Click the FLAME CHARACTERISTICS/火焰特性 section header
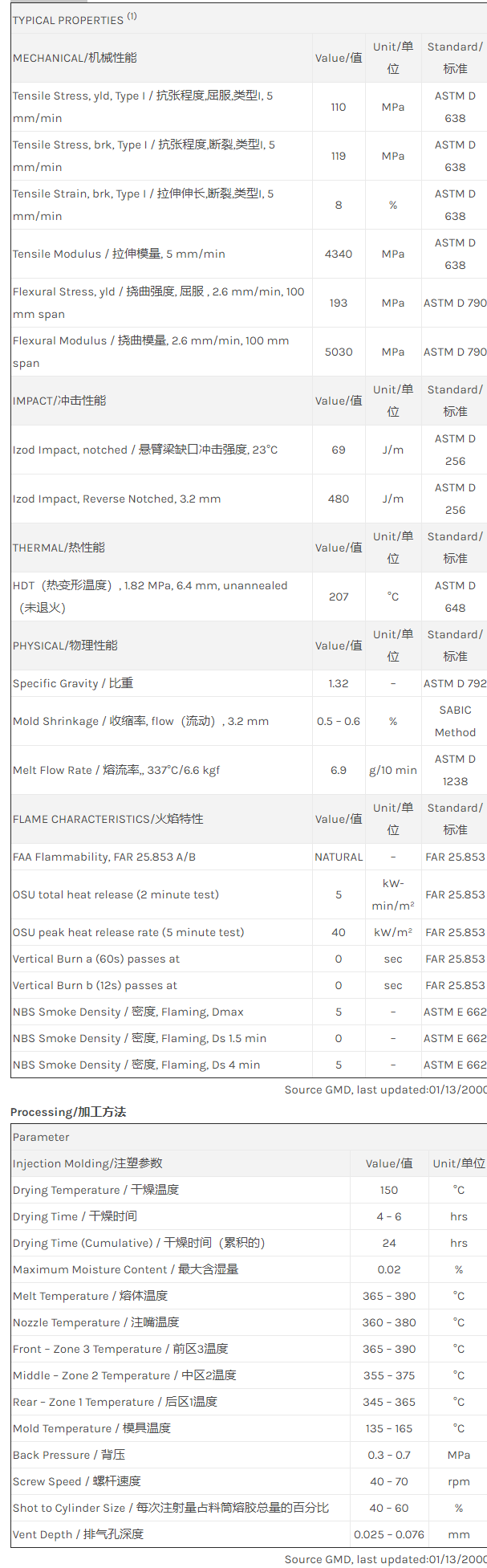The width and height of the screenshot is (487, 1568). 108,819
